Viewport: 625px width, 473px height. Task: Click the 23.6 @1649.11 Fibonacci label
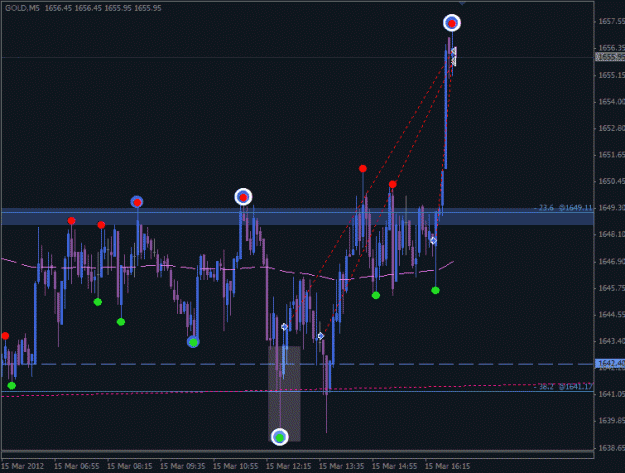563,208
